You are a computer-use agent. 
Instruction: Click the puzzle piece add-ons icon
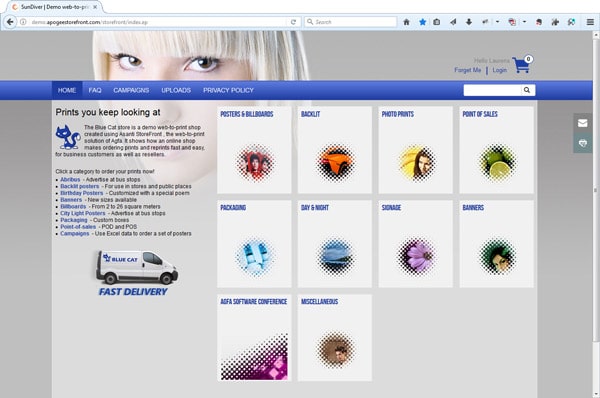[x=555, y=22]
